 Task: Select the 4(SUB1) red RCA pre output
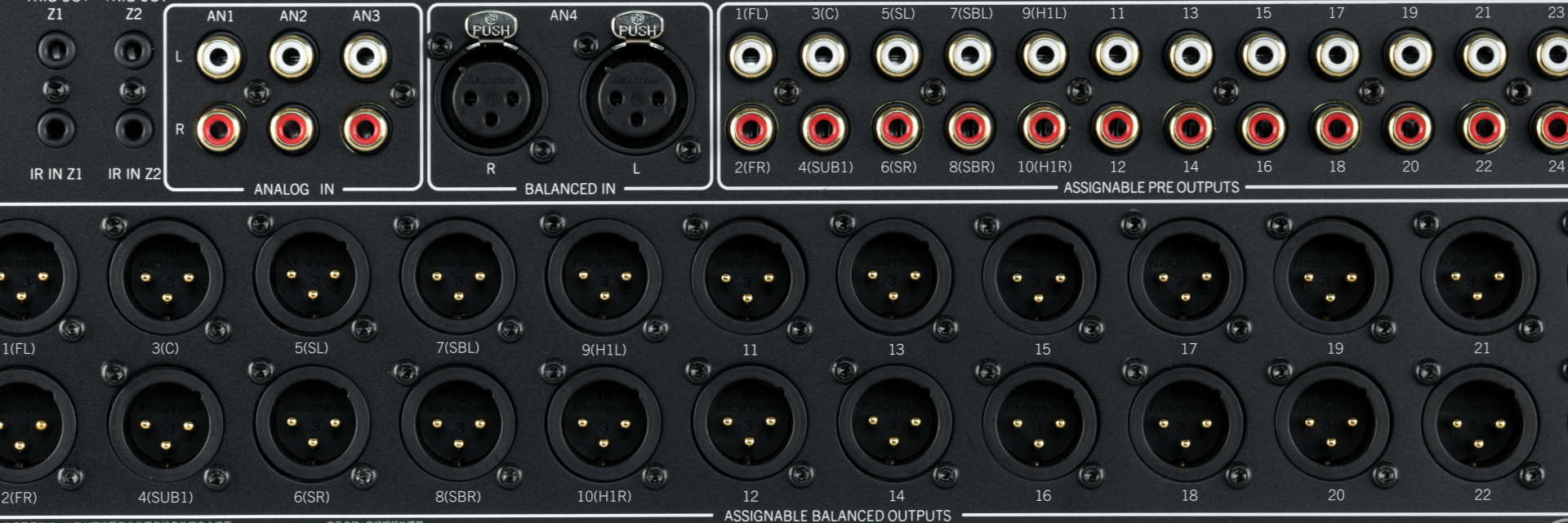coord(824,128)
